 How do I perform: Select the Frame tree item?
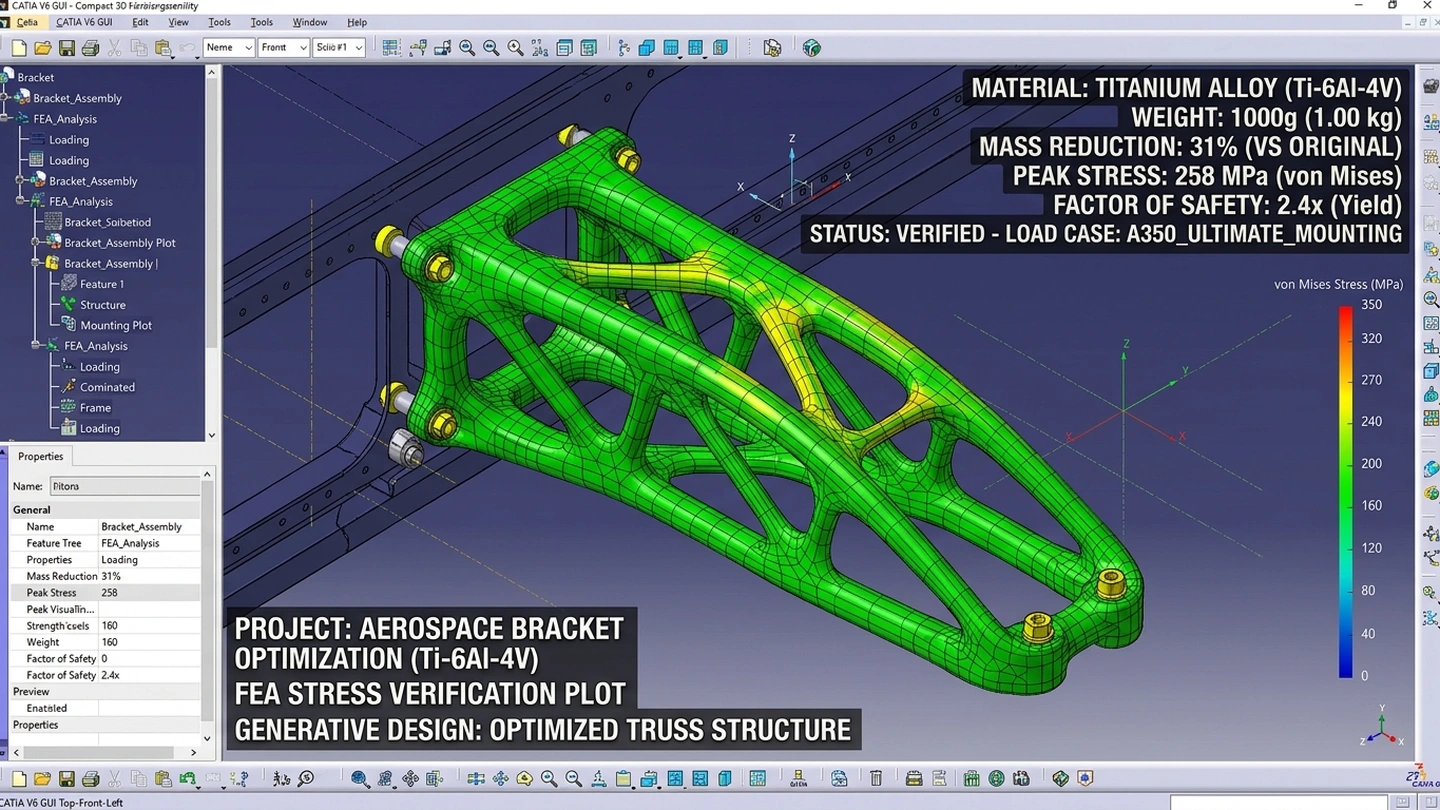pyautogui.click(x=95, y=408)
